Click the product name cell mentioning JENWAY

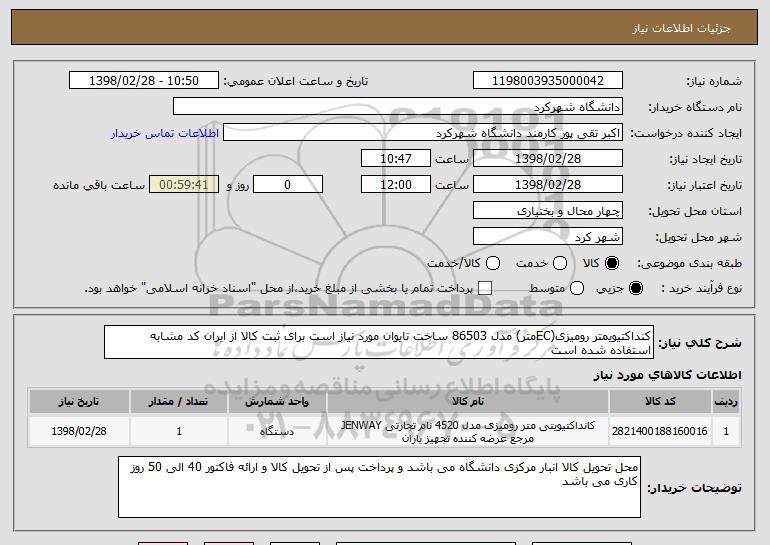pyautogui.click(x=468, y=432)
